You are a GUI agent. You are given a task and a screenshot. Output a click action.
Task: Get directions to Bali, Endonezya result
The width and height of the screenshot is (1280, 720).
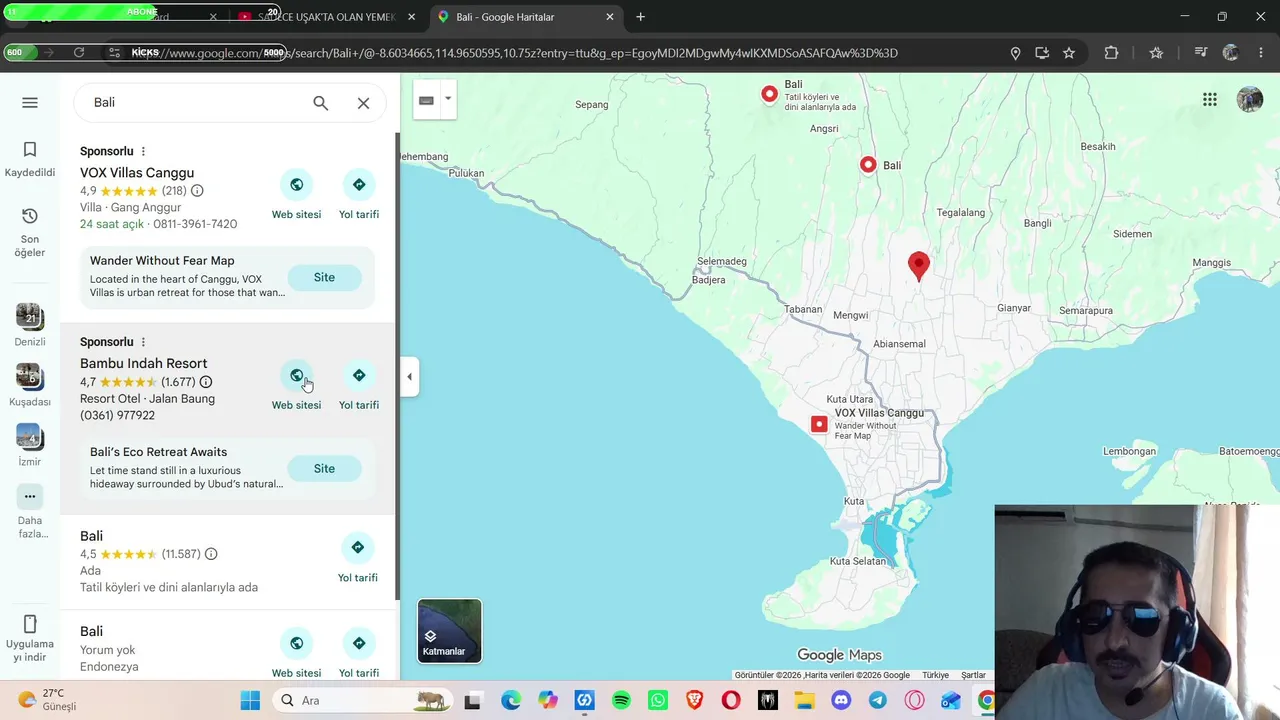[x=359, y=643]
